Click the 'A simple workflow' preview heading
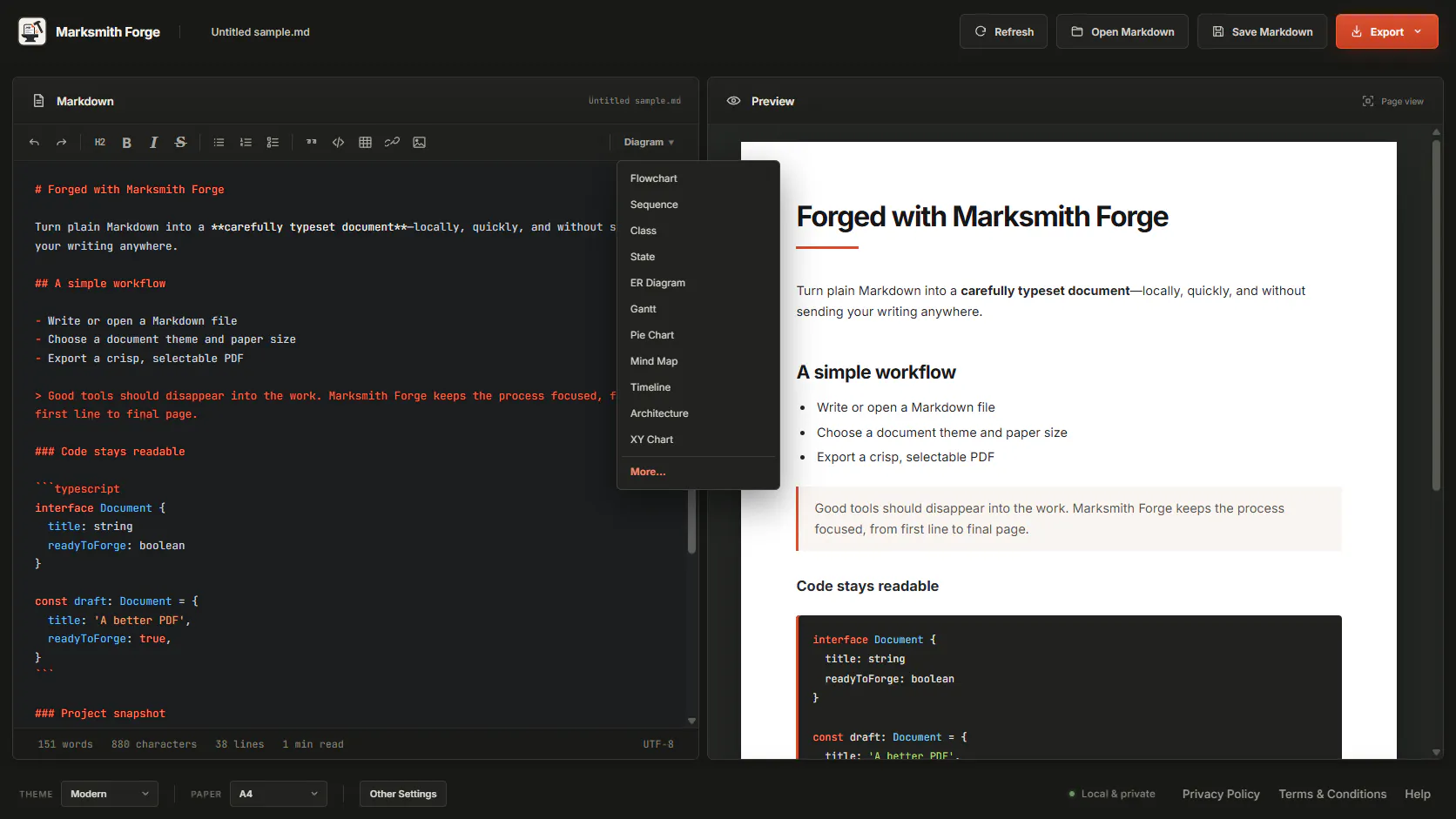 click(x=876, y=373)
